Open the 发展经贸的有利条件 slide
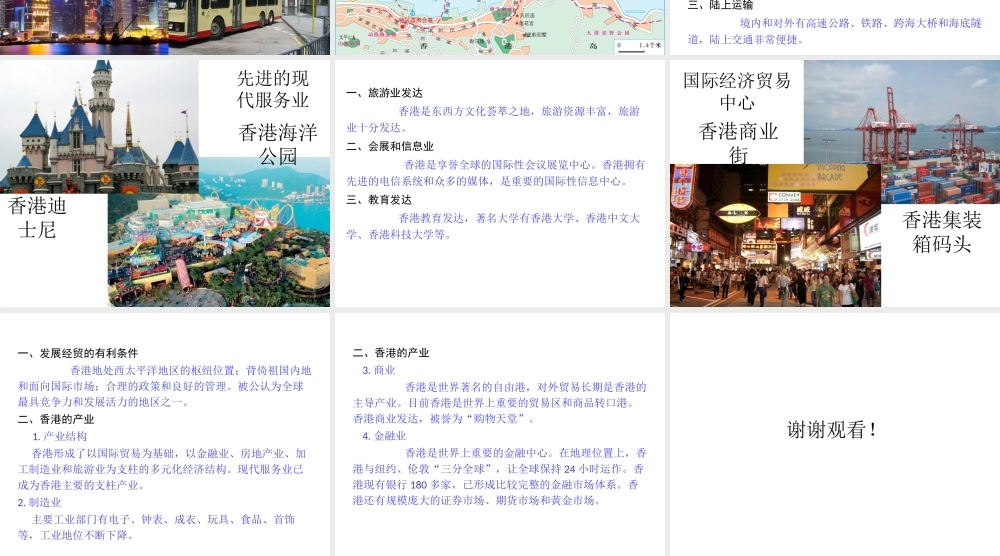Image resolution: width=1000 pixels, height=556 pixels. 165,434
